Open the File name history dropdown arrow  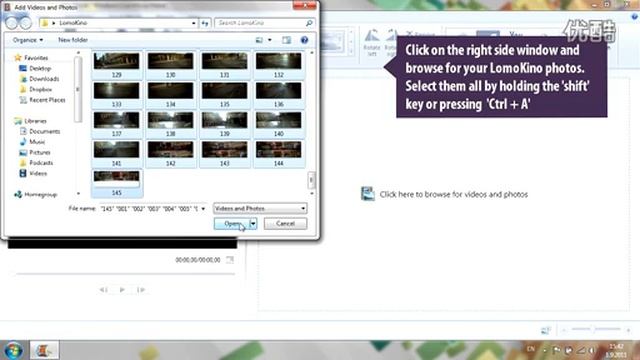point(203,209)
